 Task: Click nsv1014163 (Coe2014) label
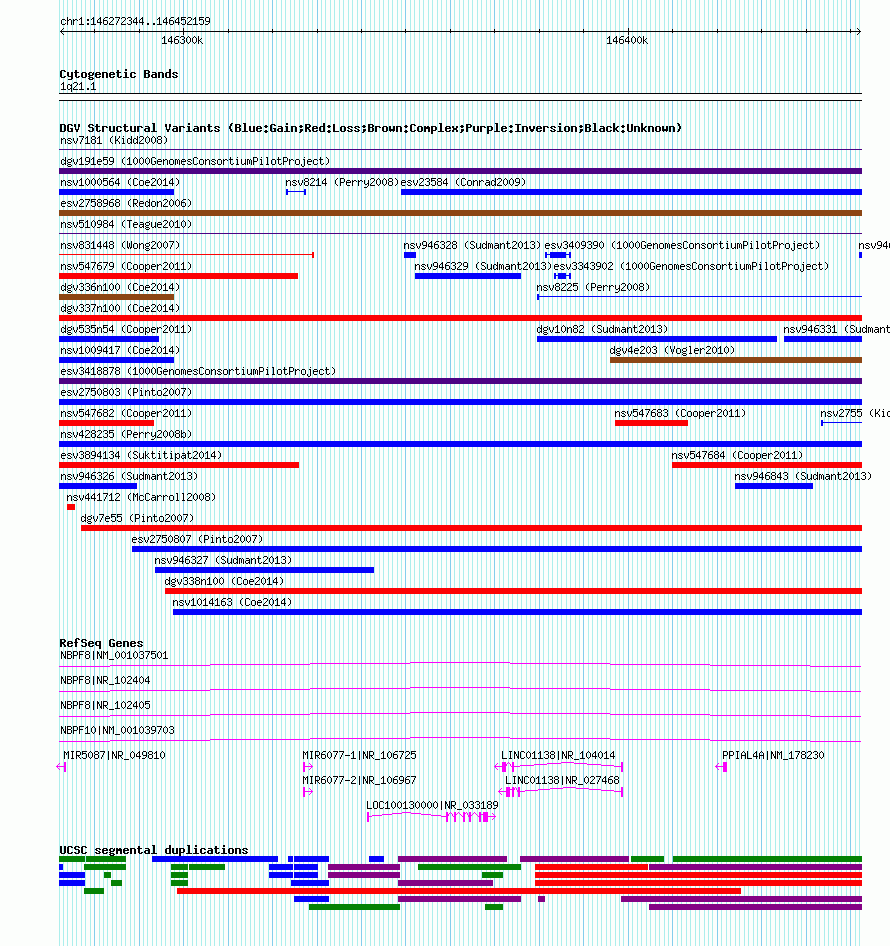pos(232,603)
